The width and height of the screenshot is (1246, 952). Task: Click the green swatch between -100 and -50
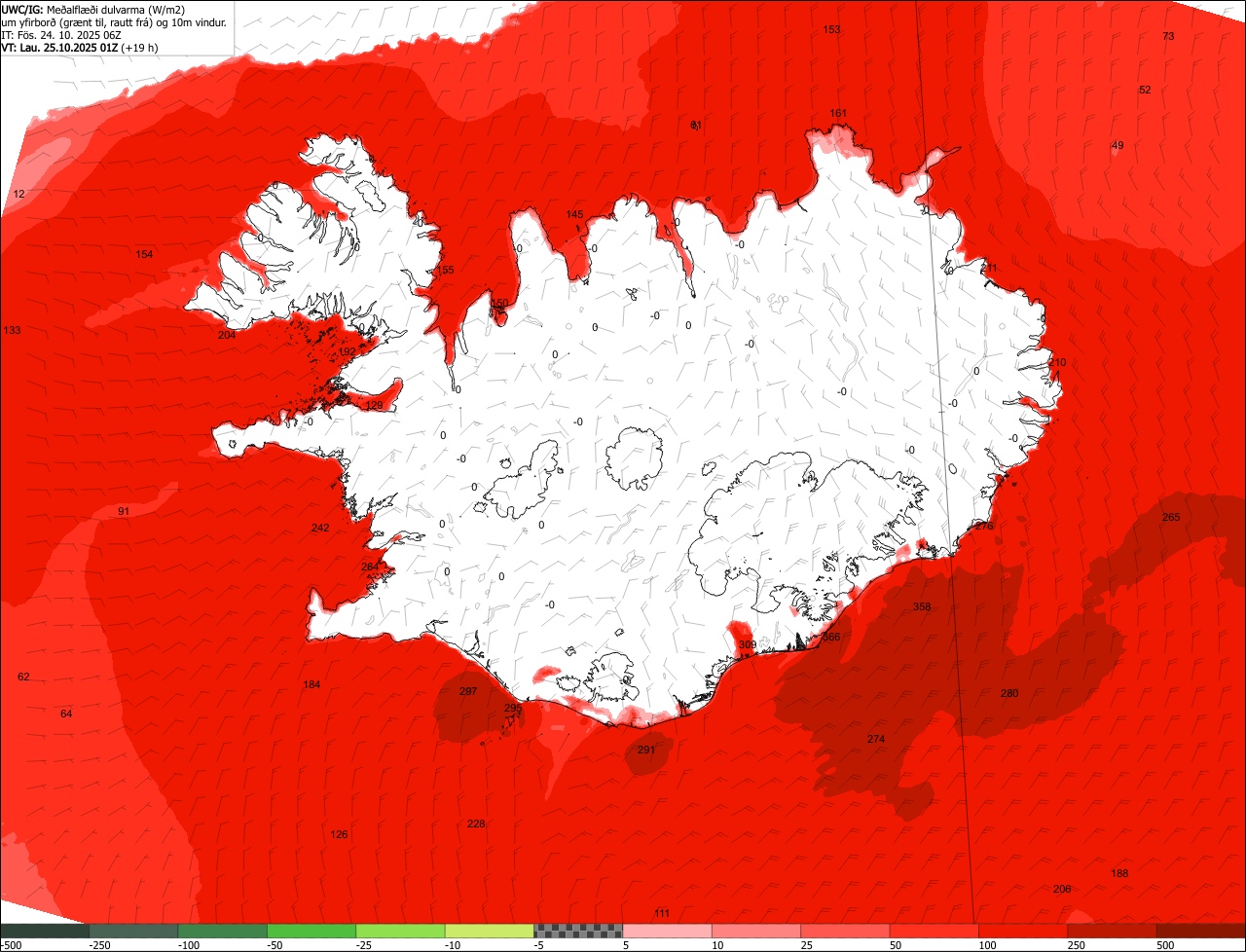coord(222,931)
